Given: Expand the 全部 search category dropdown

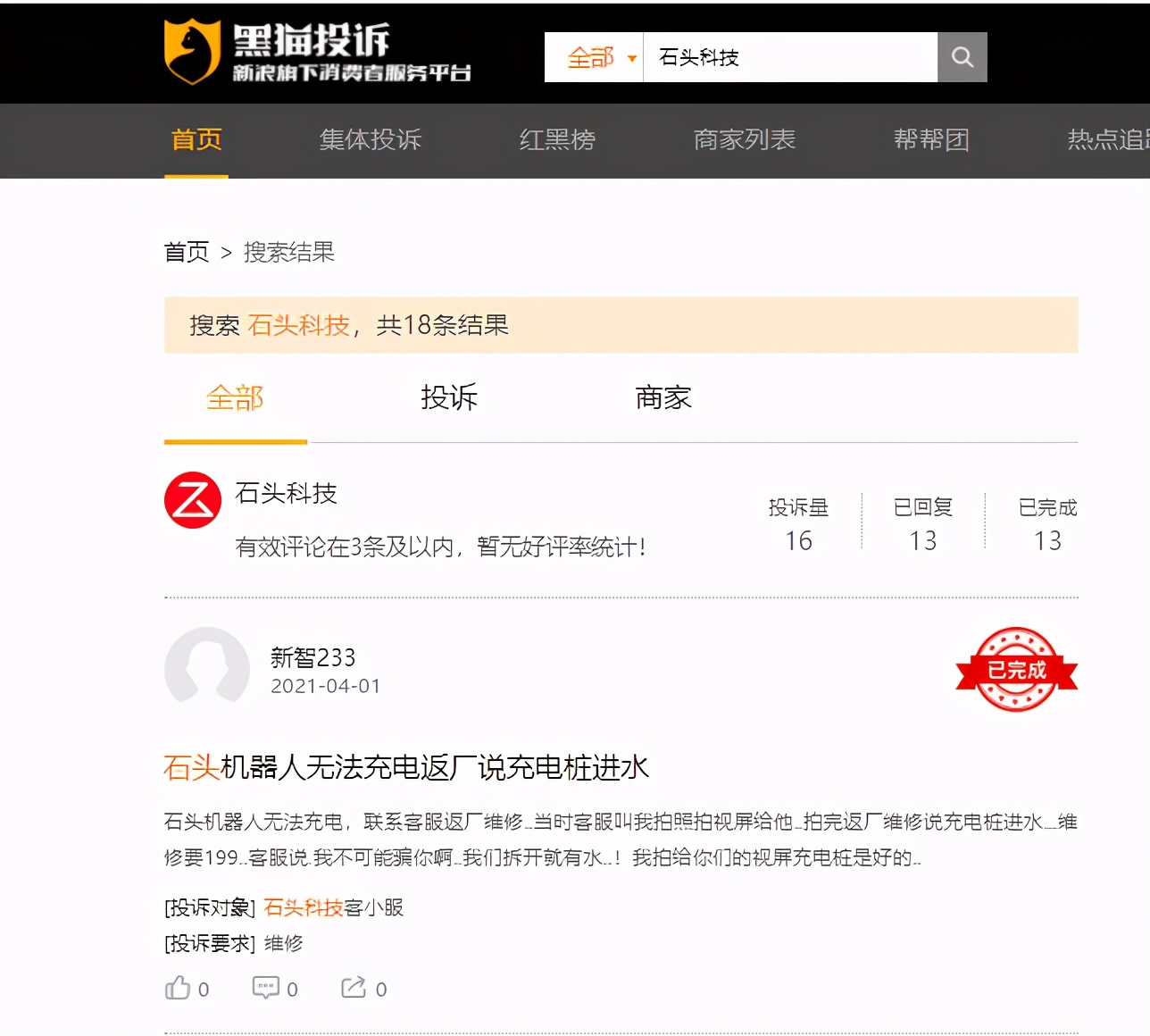Looking at the screenshot, I should pos(594,57).
